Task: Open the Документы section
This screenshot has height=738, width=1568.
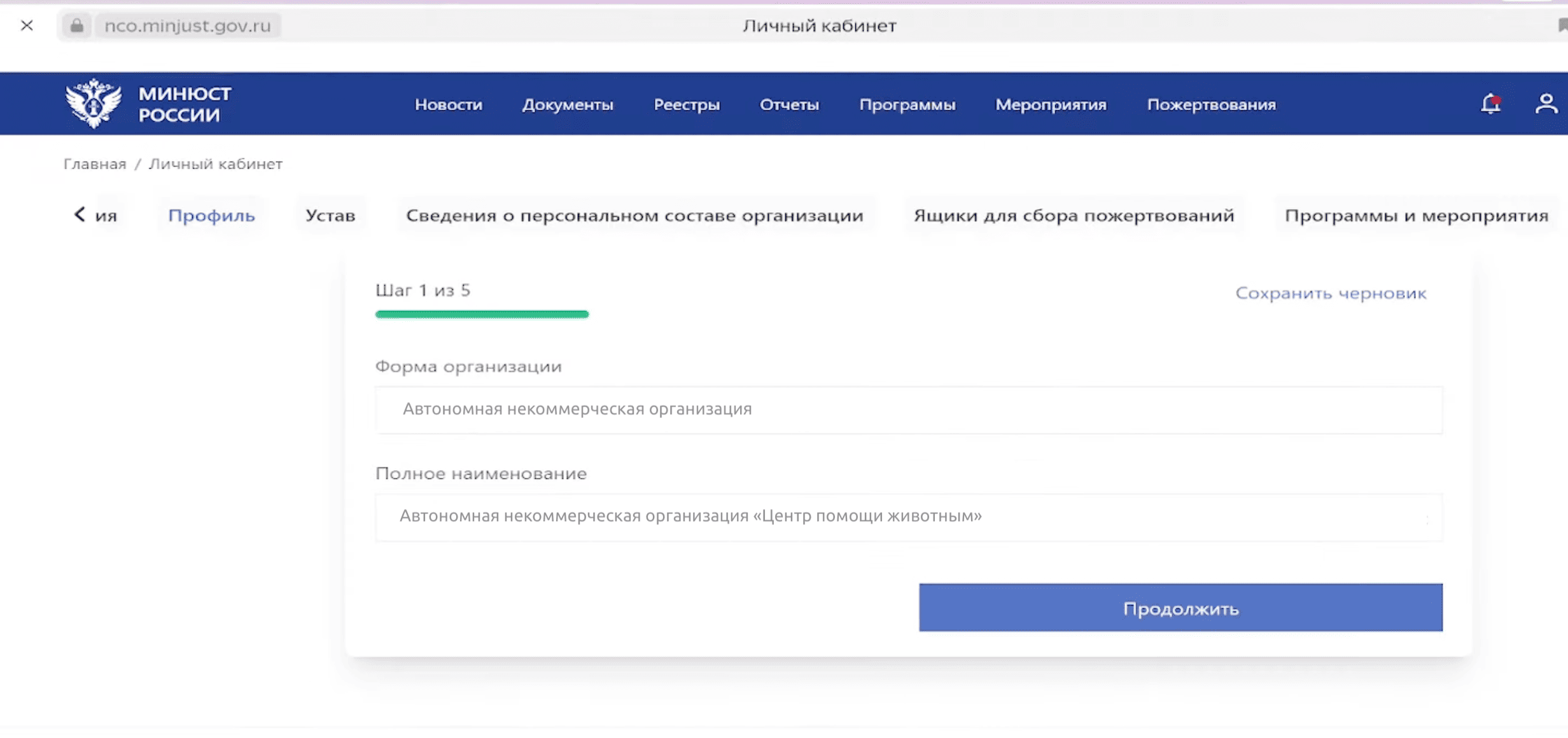Action: 568,104
